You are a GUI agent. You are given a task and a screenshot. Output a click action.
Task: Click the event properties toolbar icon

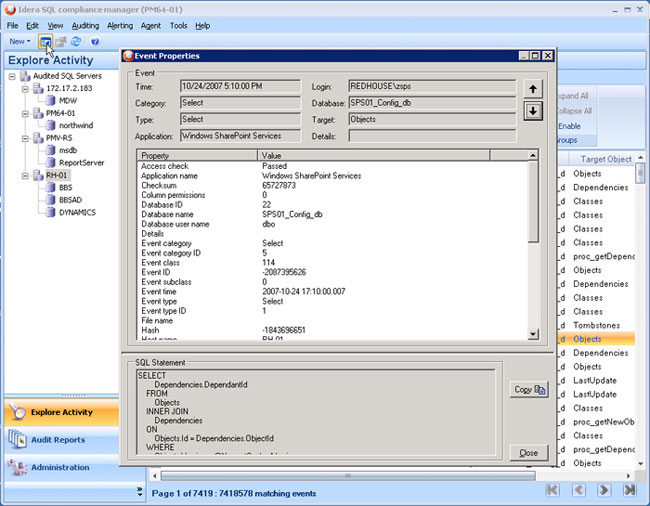(x=46, y=42)
